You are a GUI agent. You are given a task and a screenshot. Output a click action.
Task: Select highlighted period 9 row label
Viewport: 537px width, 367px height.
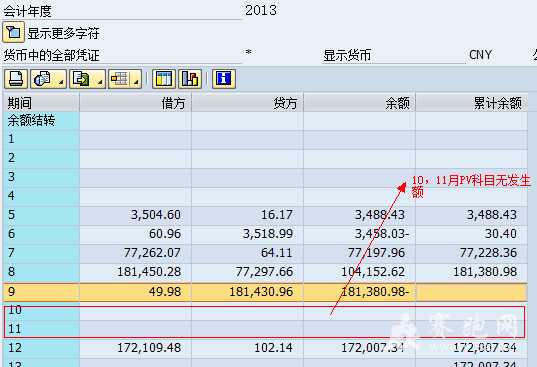(41, 292)
